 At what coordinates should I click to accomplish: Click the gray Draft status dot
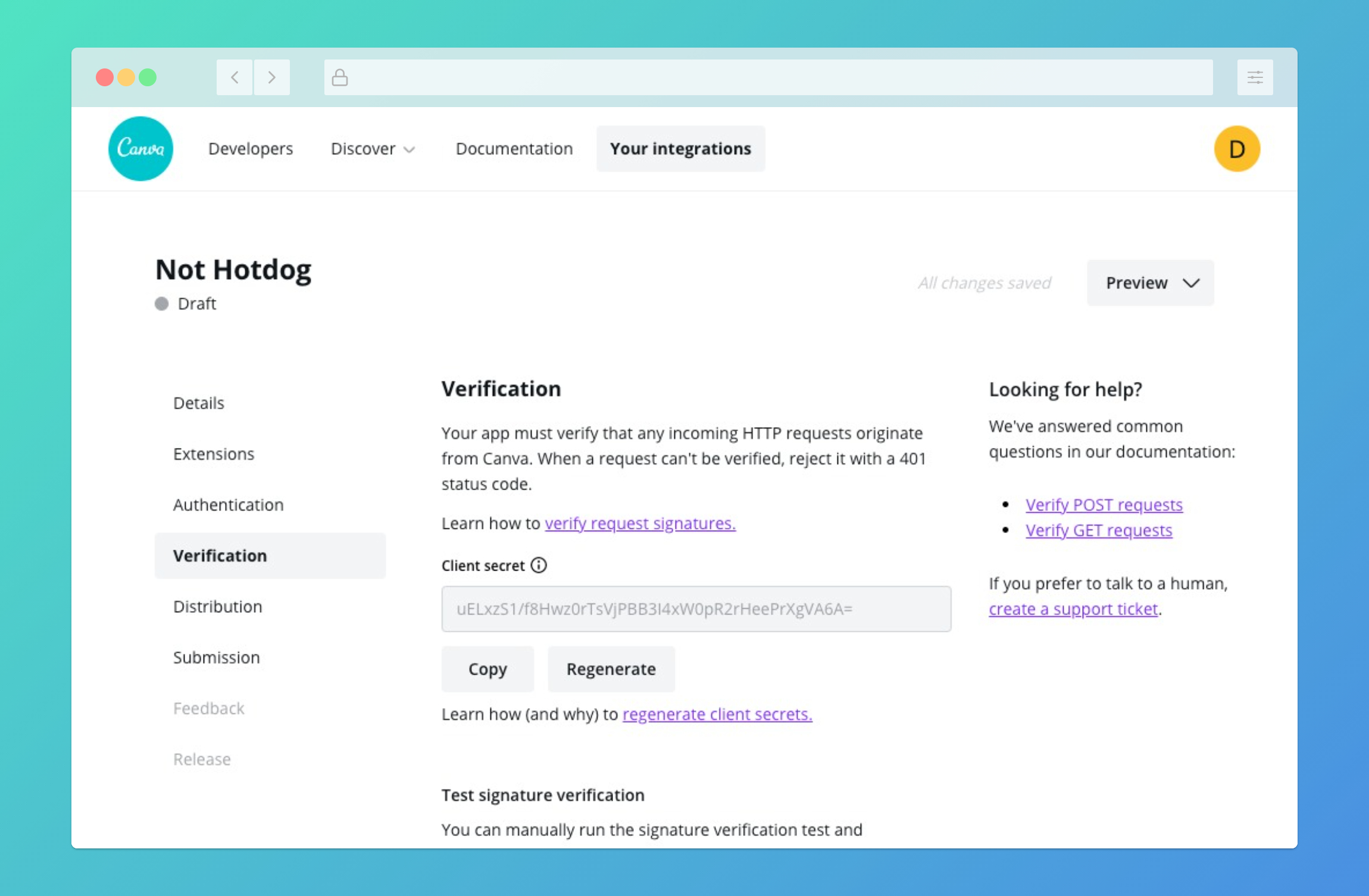point(161,304)
